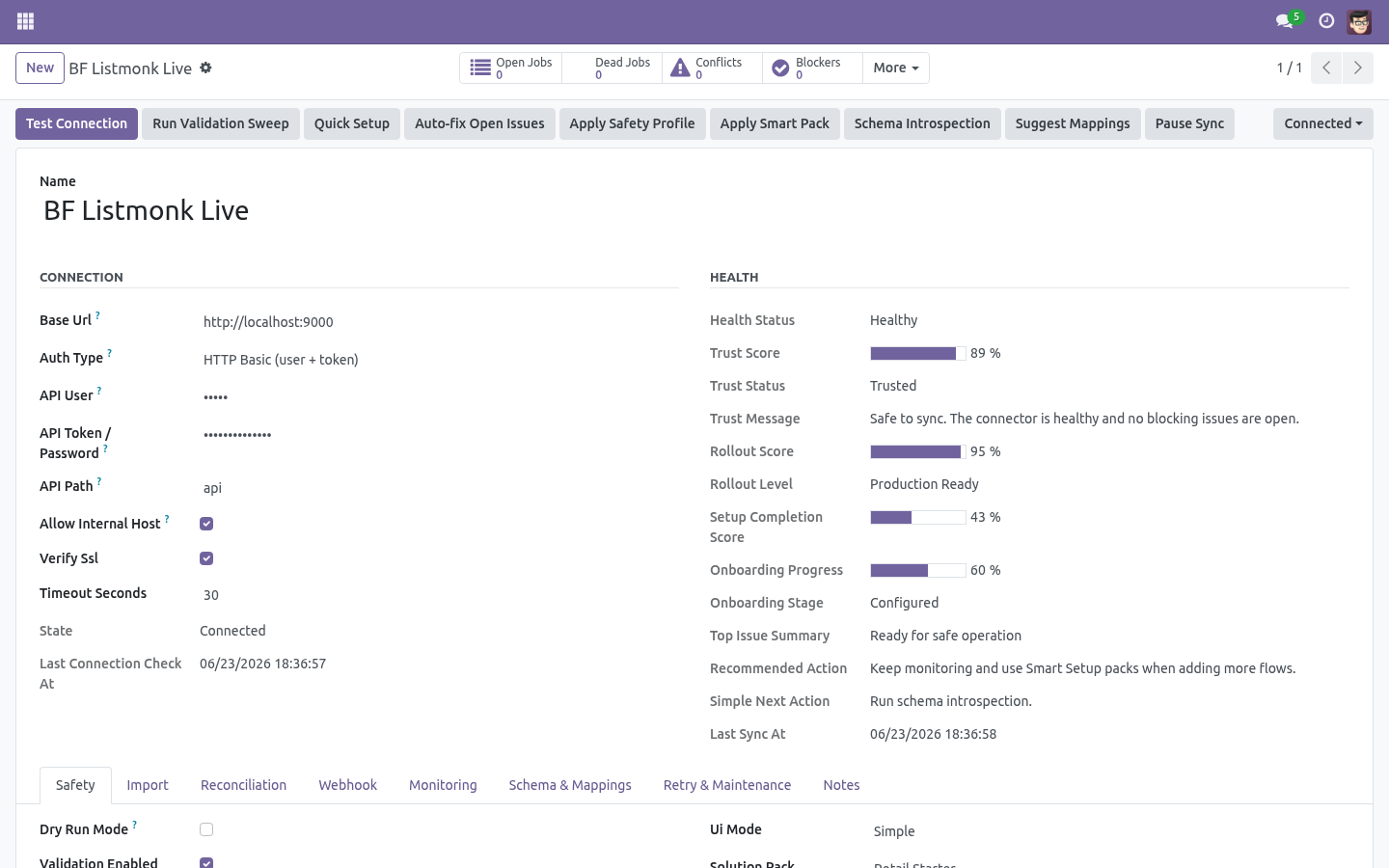Open the Monitoring tab
This screenshot has height=868, width=1389.
tap(443, 785)
